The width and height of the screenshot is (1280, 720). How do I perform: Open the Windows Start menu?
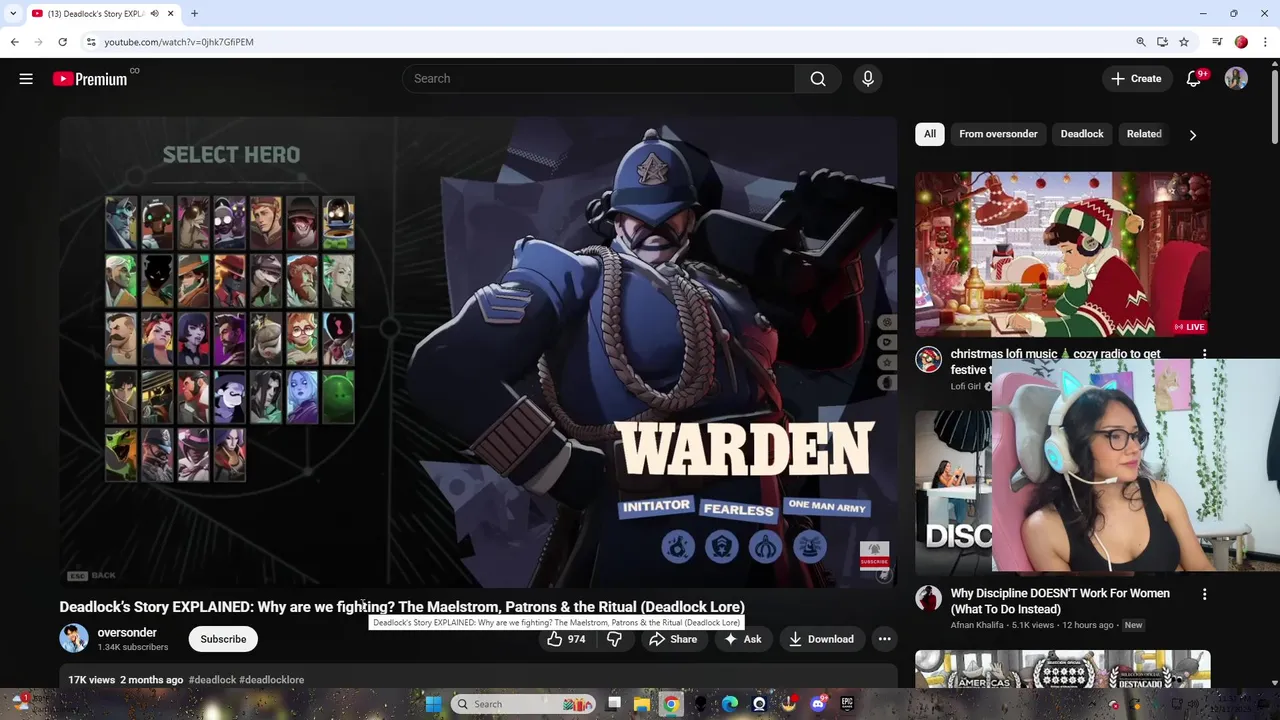tap(433, 704)
